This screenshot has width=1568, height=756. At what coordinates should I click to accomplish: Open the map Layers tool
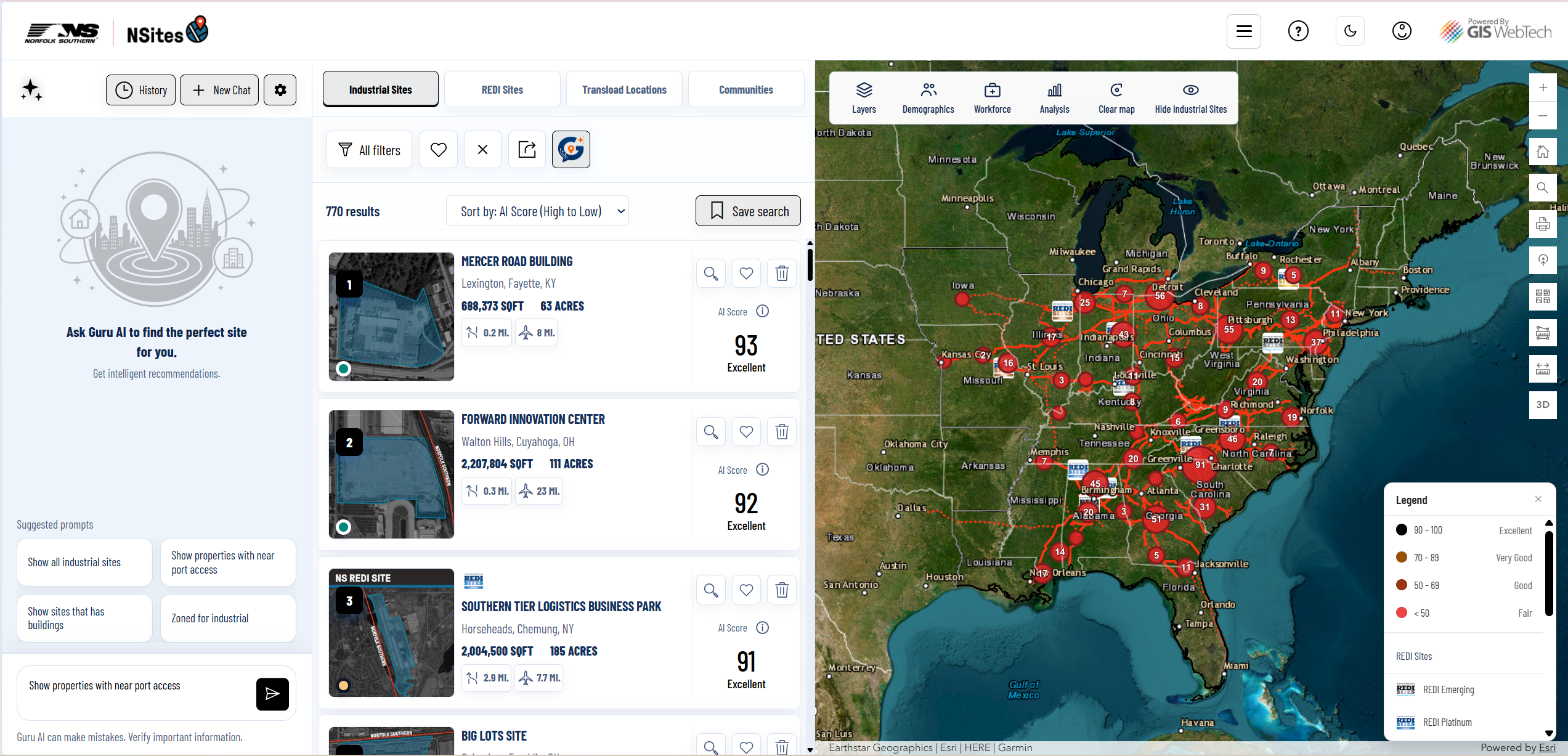click(x=864, y=99)
